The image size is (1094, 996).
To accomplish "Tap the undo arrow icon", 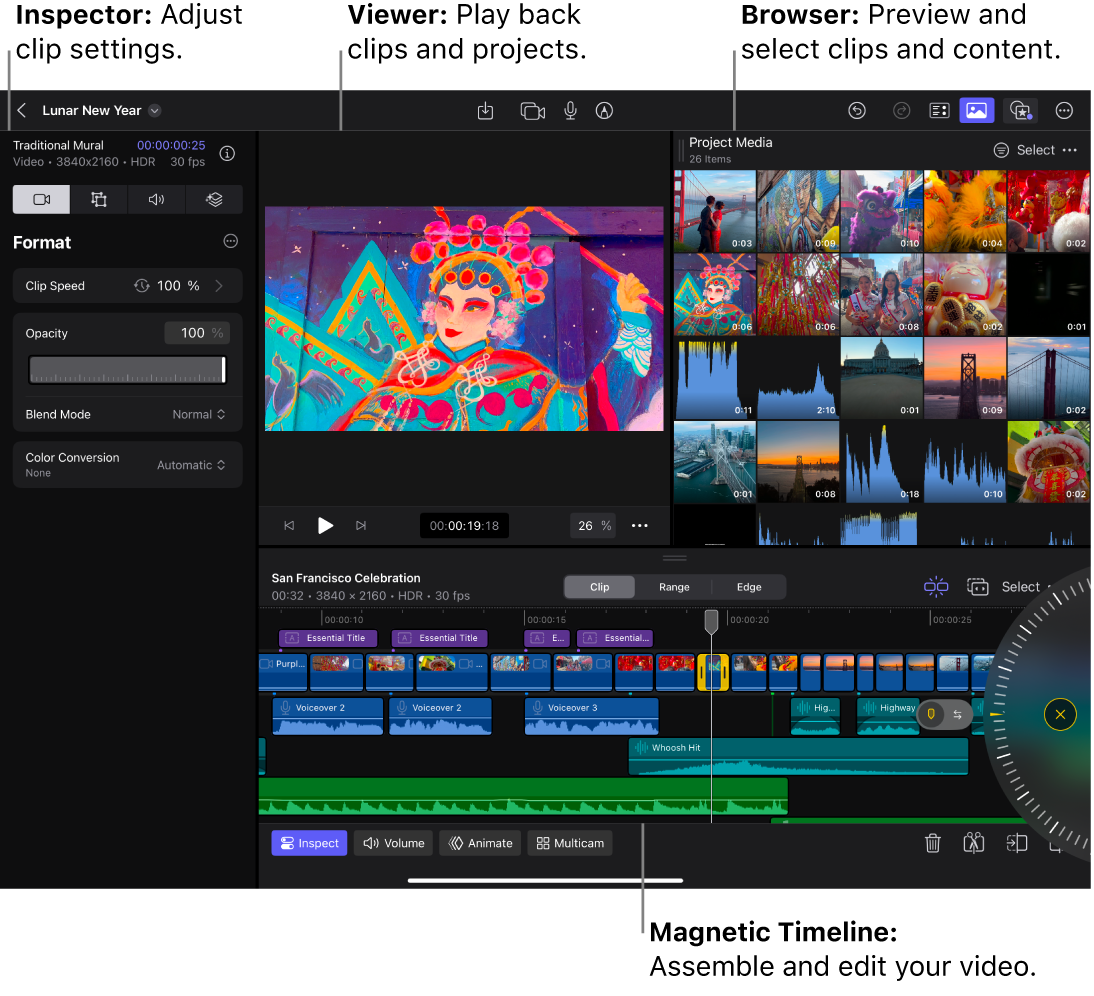I will point(857,111).
